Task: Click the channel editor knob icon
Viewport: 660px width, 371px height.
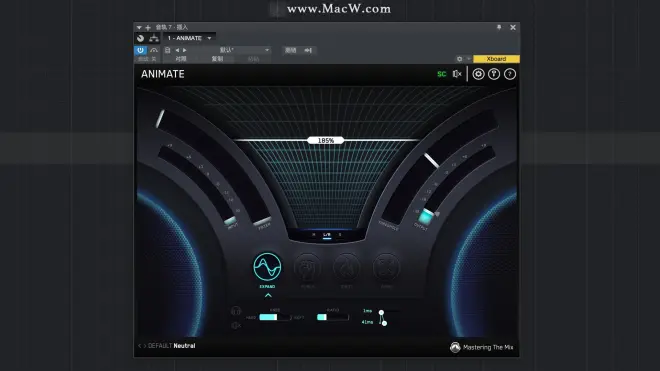Action: pyautogui.click(x=141, y=38)
